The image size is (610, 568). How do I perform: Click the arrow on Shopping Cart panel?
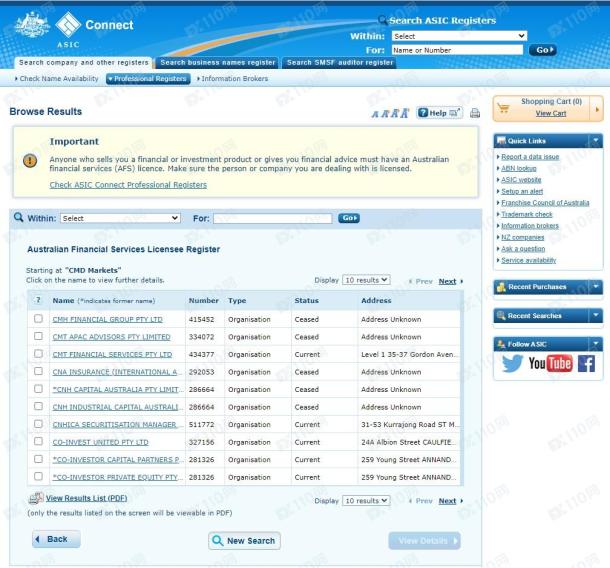(597, 109)
